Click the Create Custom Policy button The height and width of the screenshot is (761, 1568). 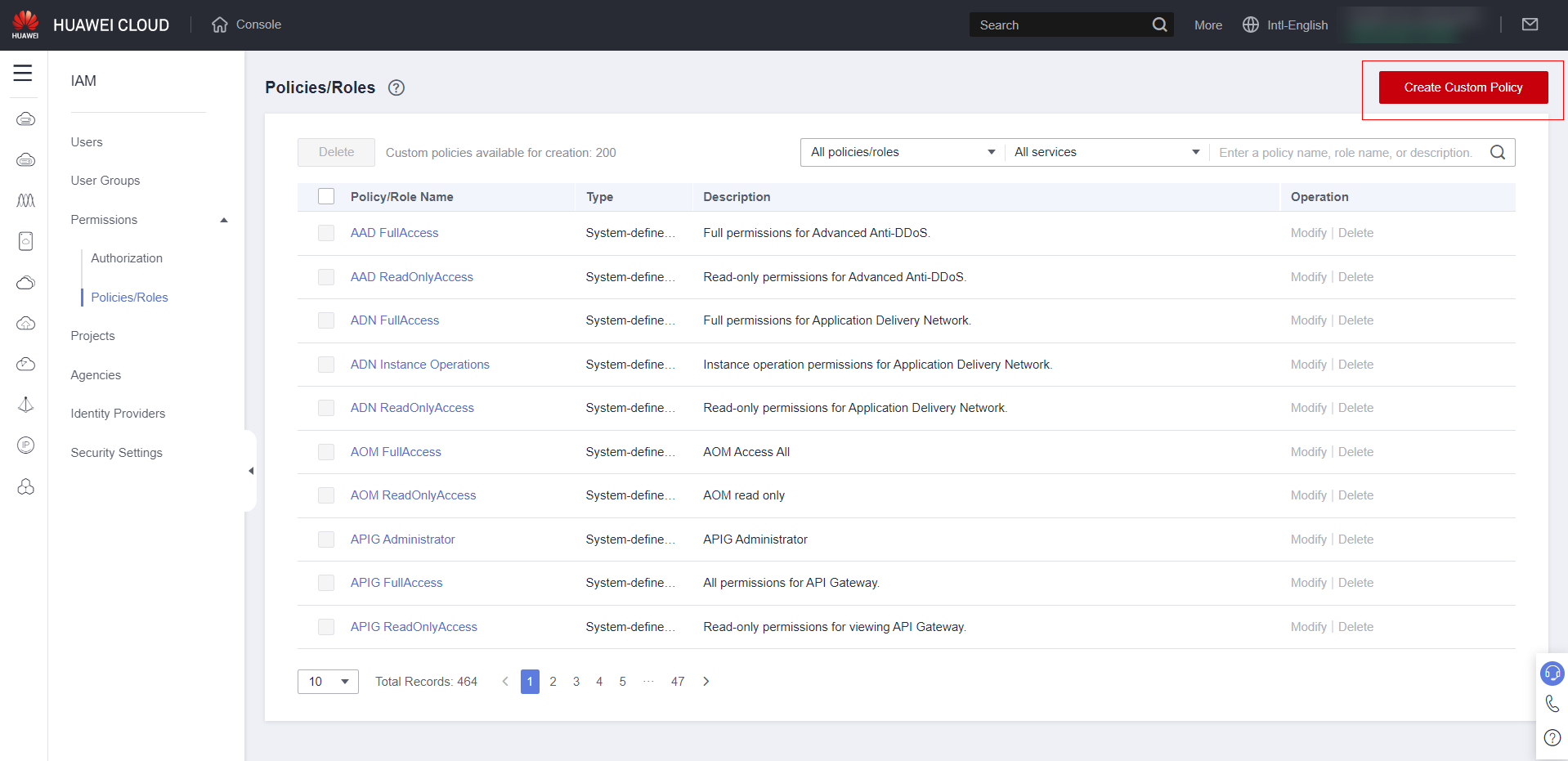click(x=1463, y=87)
